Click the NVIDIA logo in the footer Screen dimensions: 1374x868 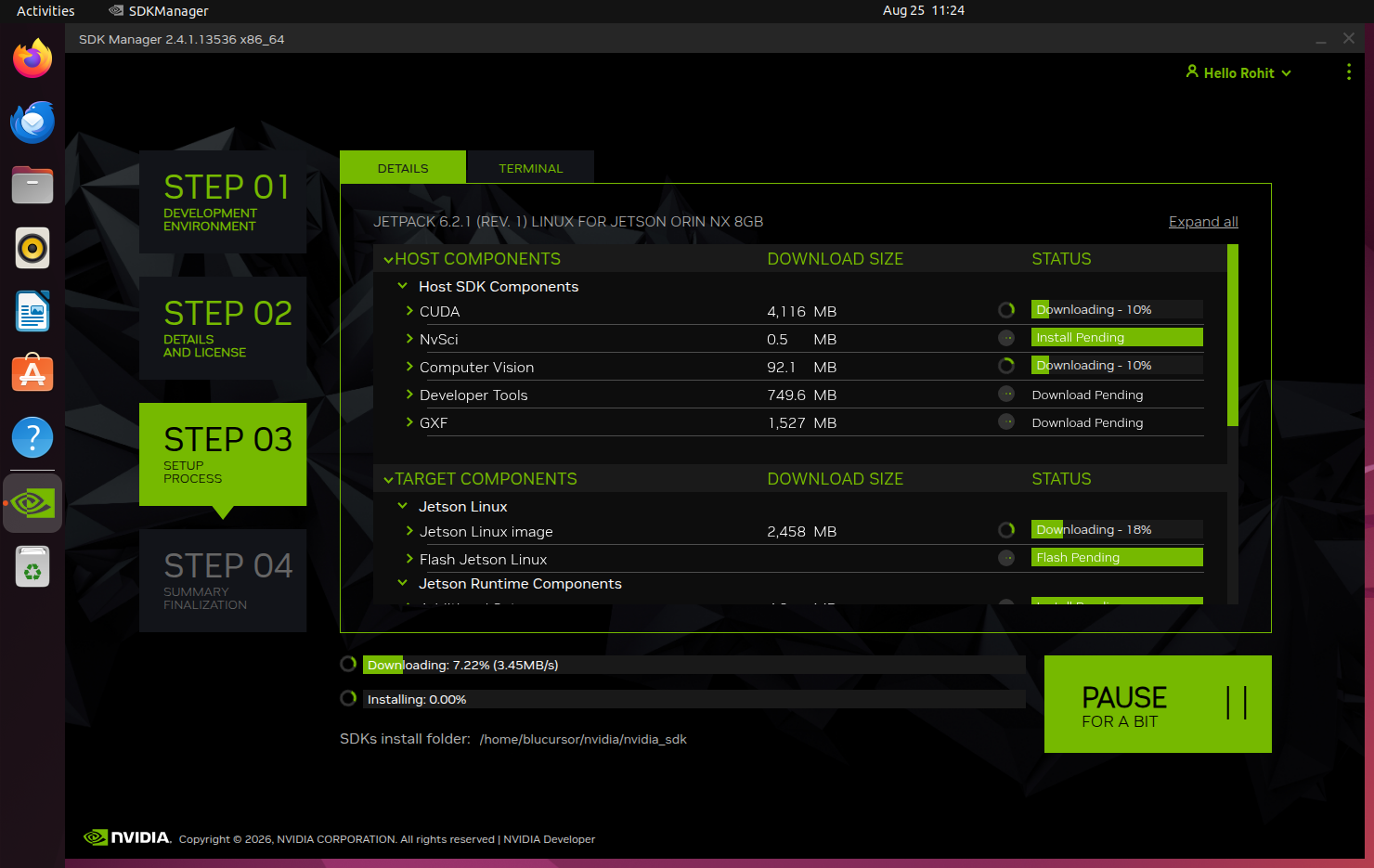pos(127,837)
